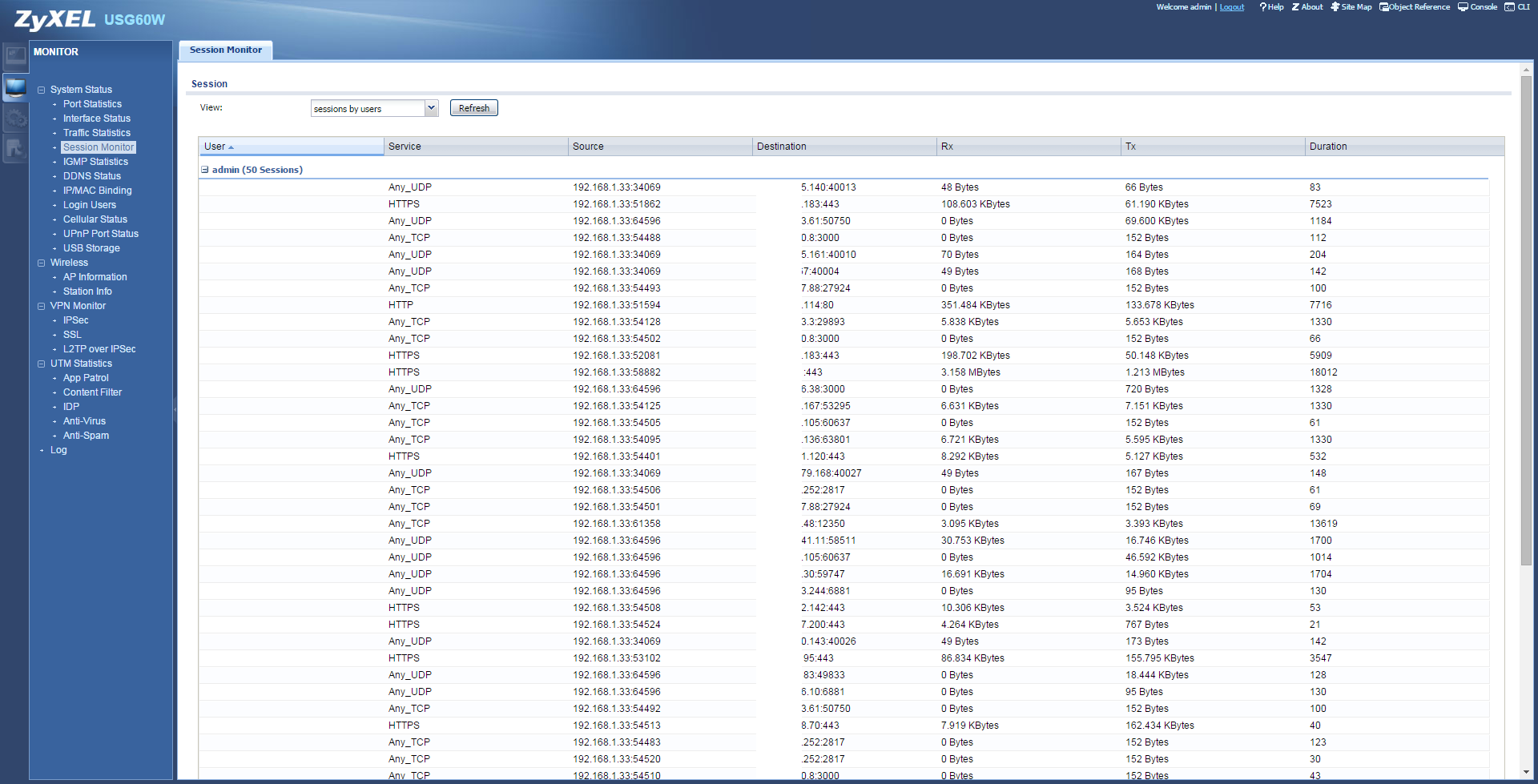
Task: Collapse the VPN Monitor tree node
Action: 41,306
